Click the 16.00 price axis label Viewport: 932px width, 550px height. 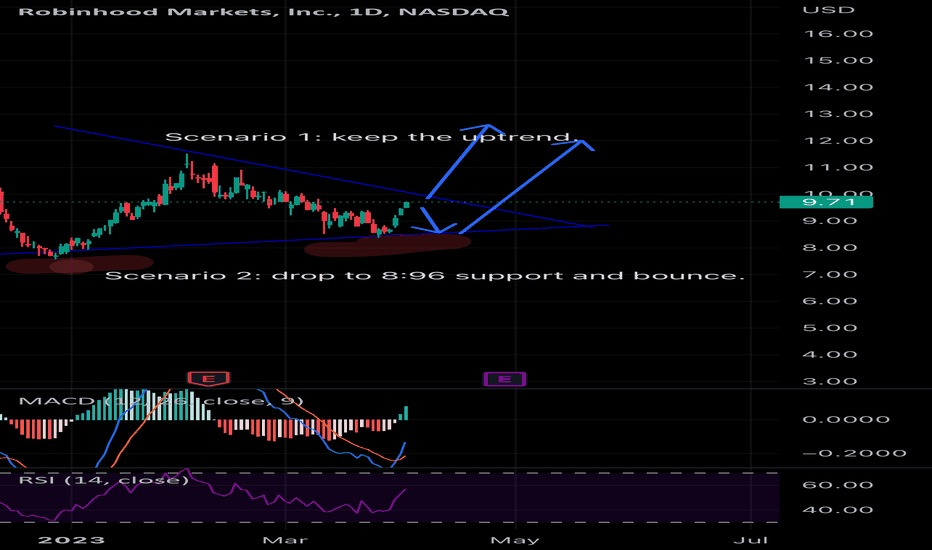pyautogui.click(x=838, y=34)
